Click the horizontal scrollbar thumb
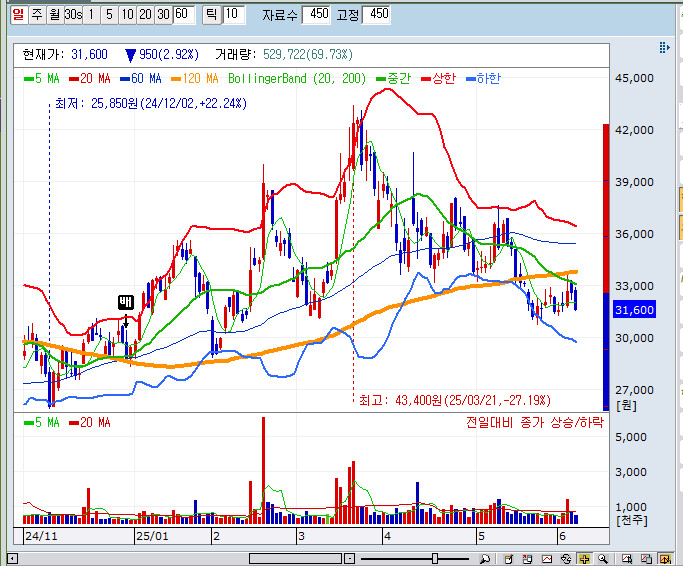The width and height of the screenshot is (683, 566). pyautogui.click(x=295, y=558)
